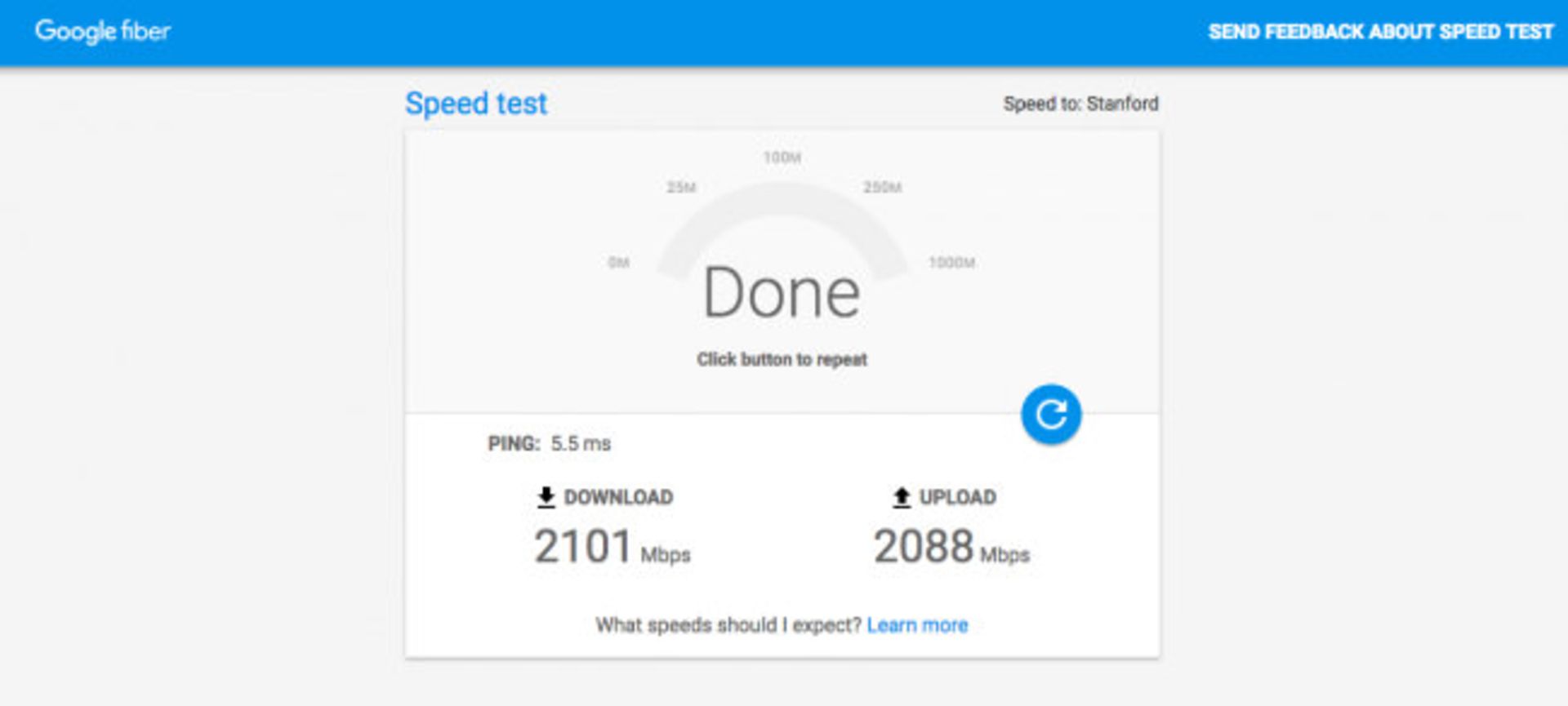Click the "Click button to repeat" text
Screen dimensions: 1568x706
point(782,359)
